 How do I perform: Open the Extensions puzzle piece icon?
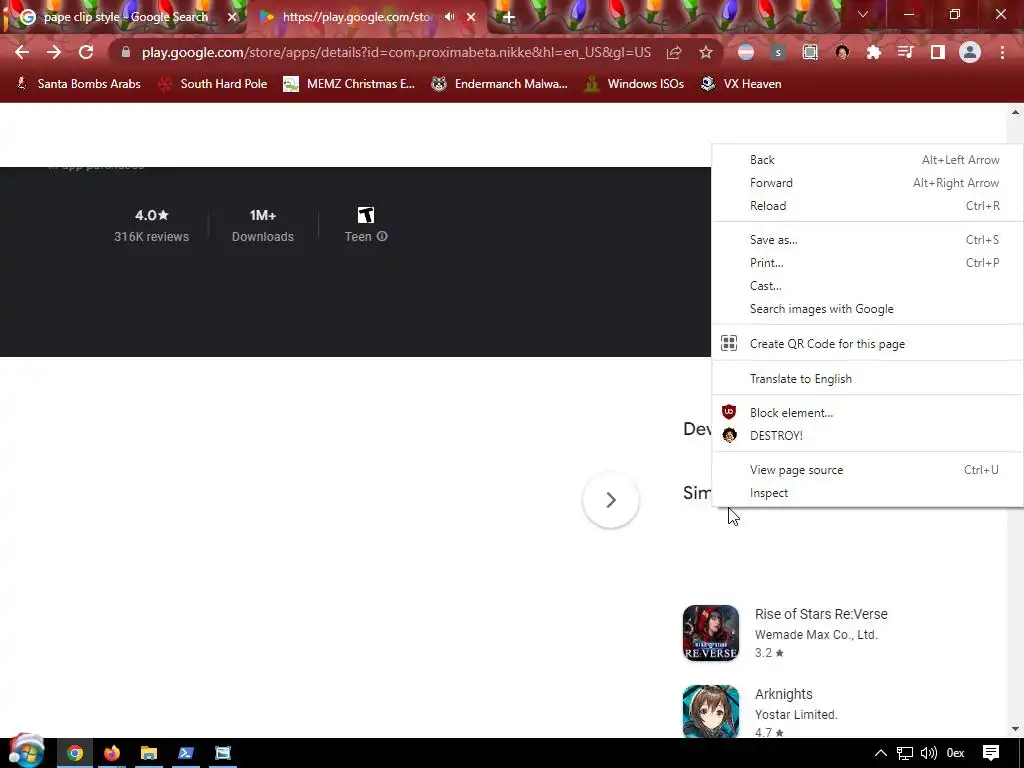click(x=874, y=52)
